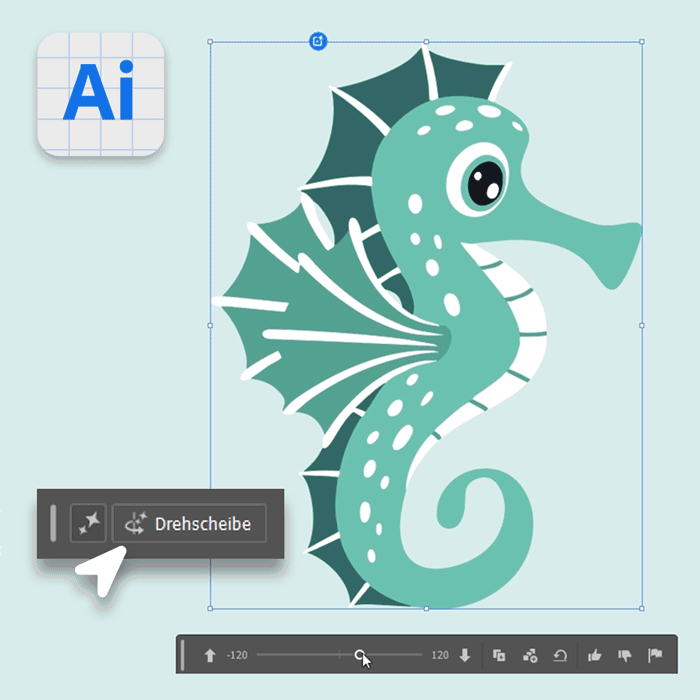Click the down arrow in turntable bar
The height and width of the screenshot is (700, 700).
tap(465, 656)
